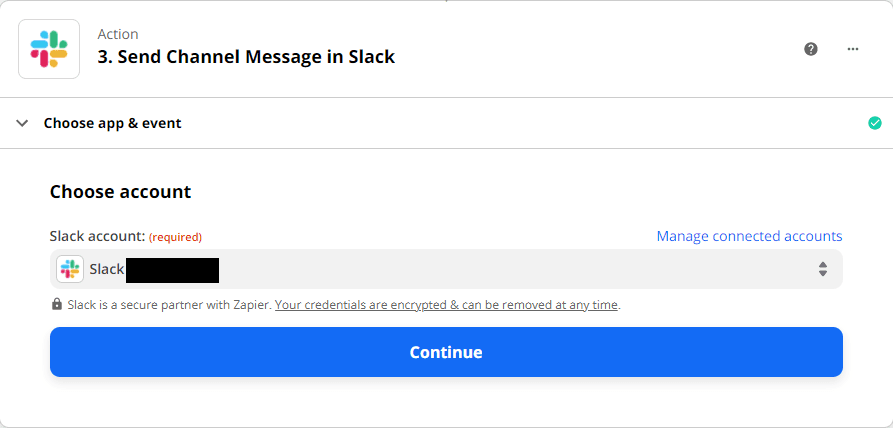Open Manage connected accounts link
This screenshot has height=428, width=893.
[x=749, y=237]
